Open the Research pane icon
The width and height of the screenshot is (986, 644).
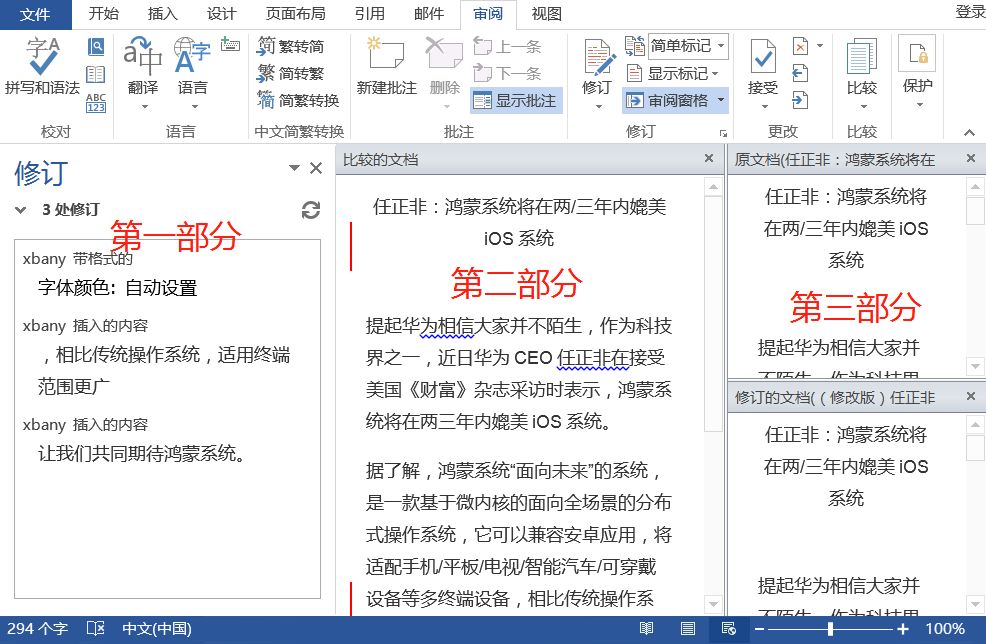(x=96, y=47)
